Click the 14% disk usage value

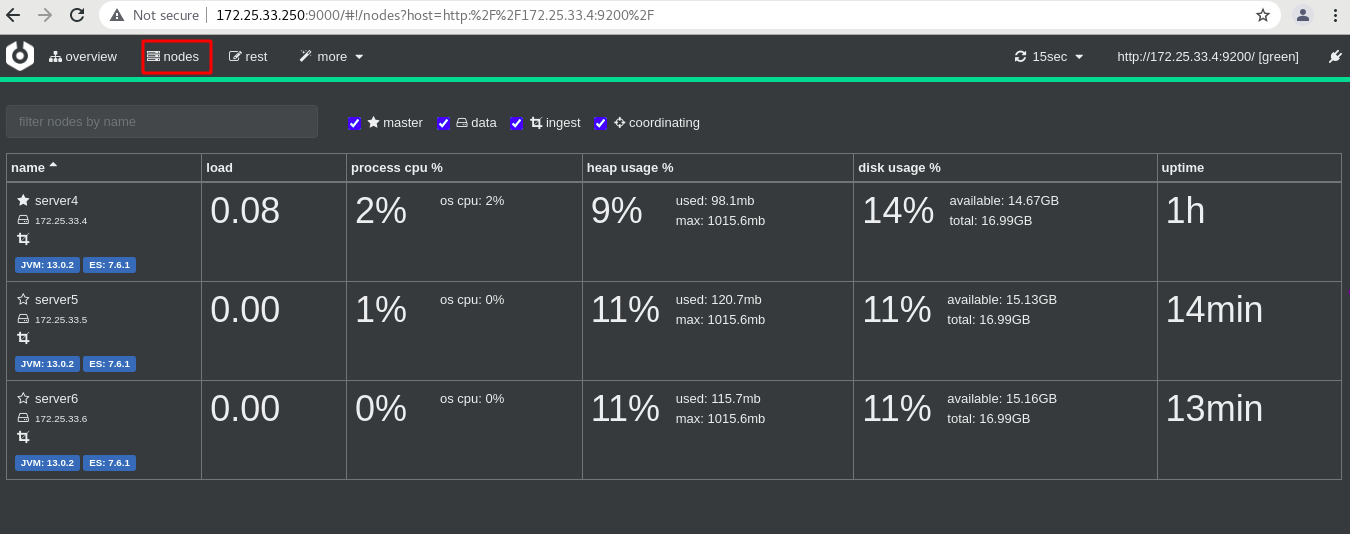[x=898, y=211]
